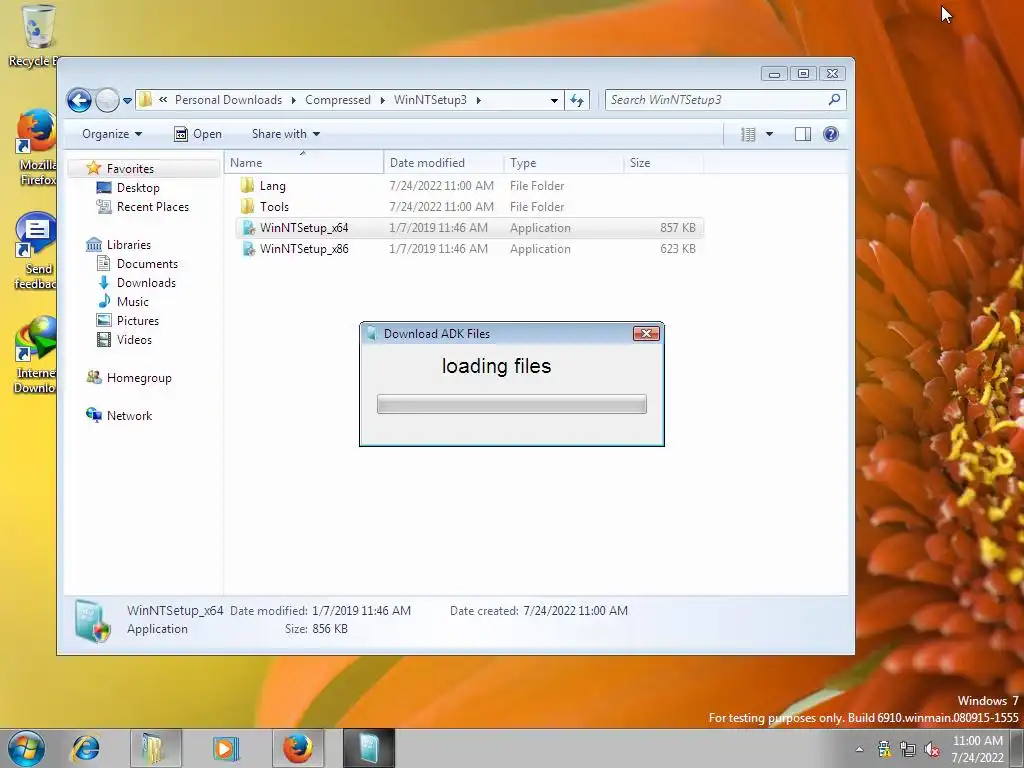Toggle the preview pane icon
Screen dimensions: 1024x768
tap(803, 135)
